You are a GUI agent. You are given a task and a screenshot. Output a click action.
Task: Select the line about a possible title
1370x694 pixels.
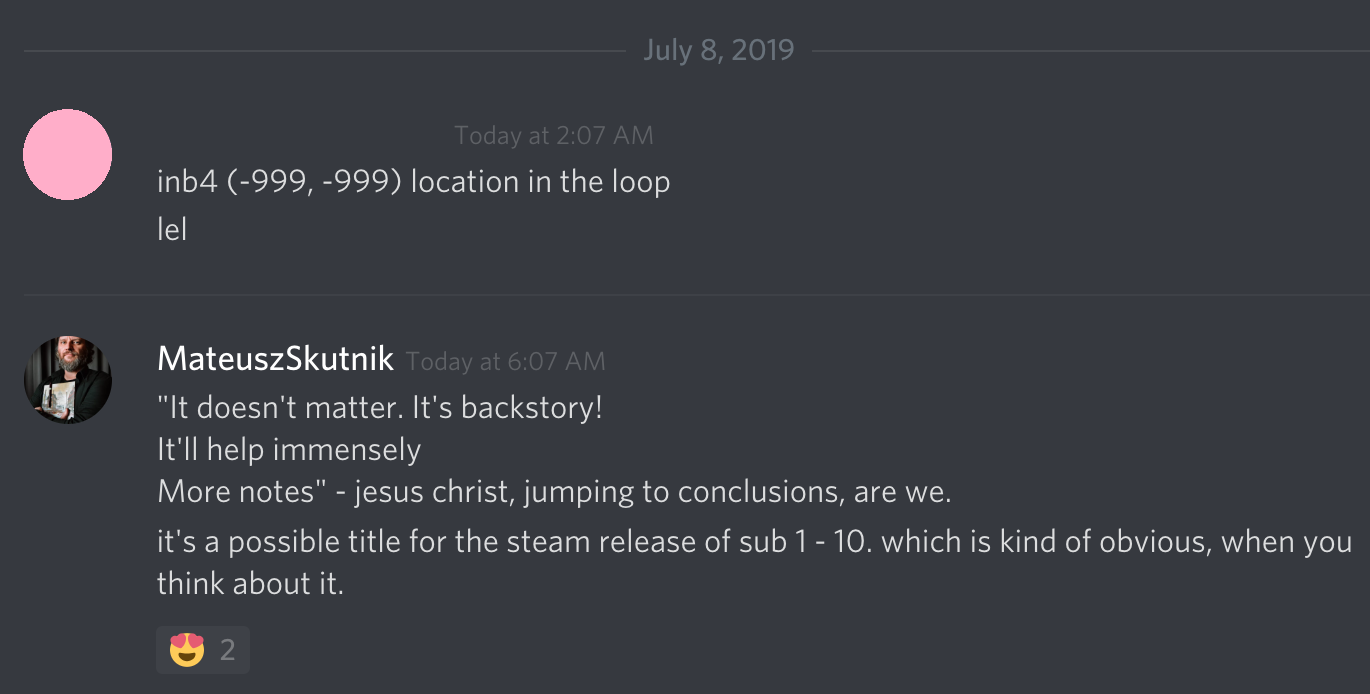coord(754,542)
